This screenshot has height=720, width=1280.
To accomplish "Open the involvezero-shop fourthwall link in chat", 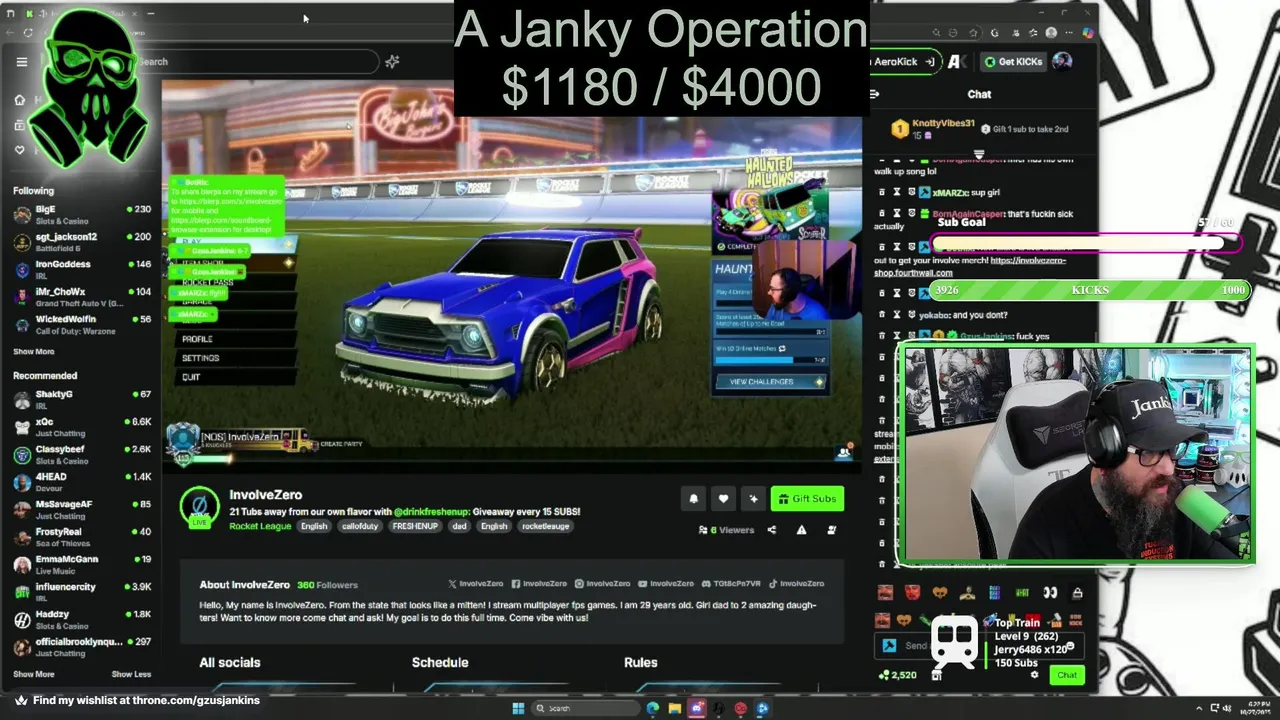I will [x=970, y=266].
